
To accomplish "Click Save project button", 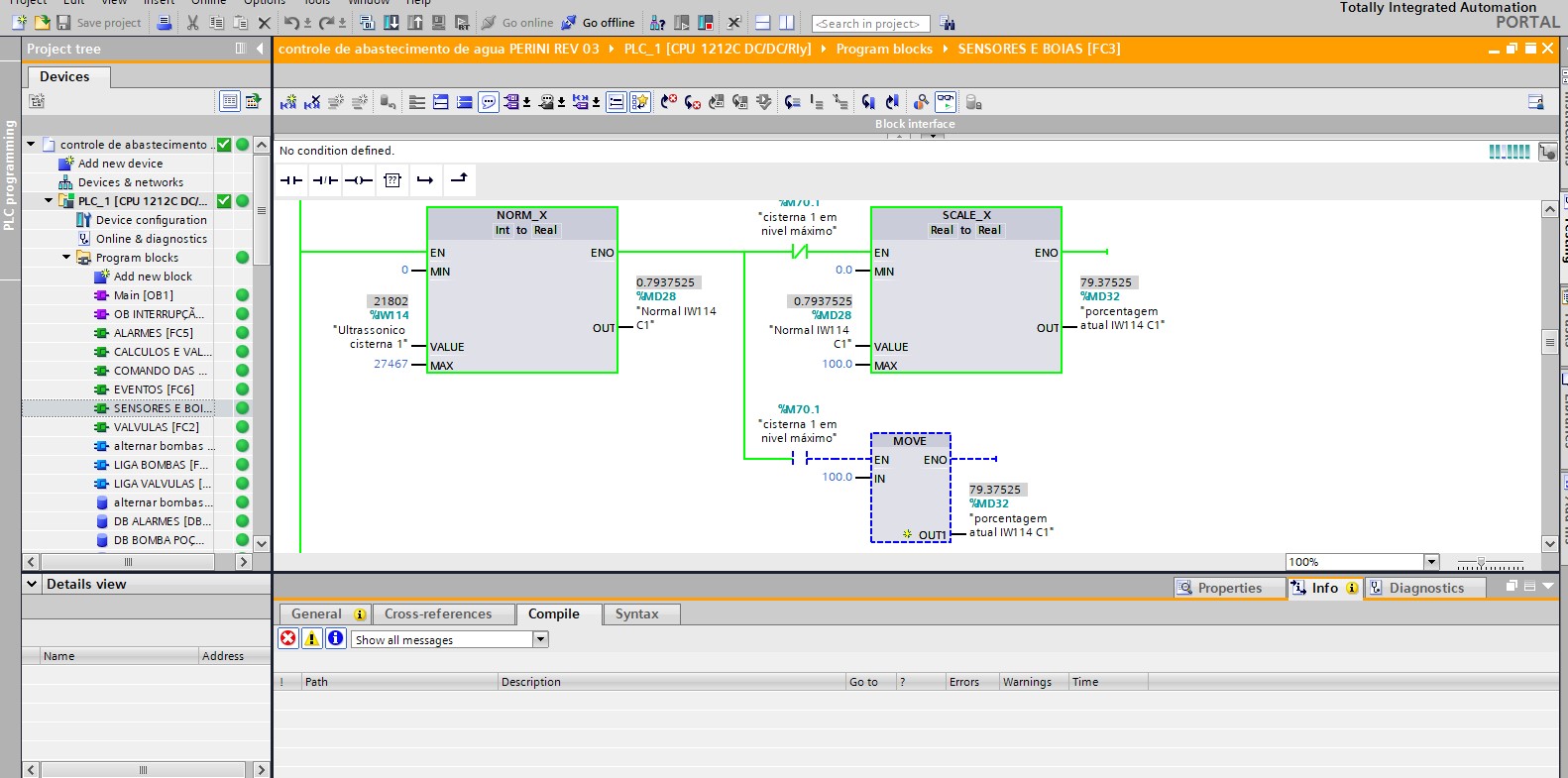I will click(x=99, y=23).
